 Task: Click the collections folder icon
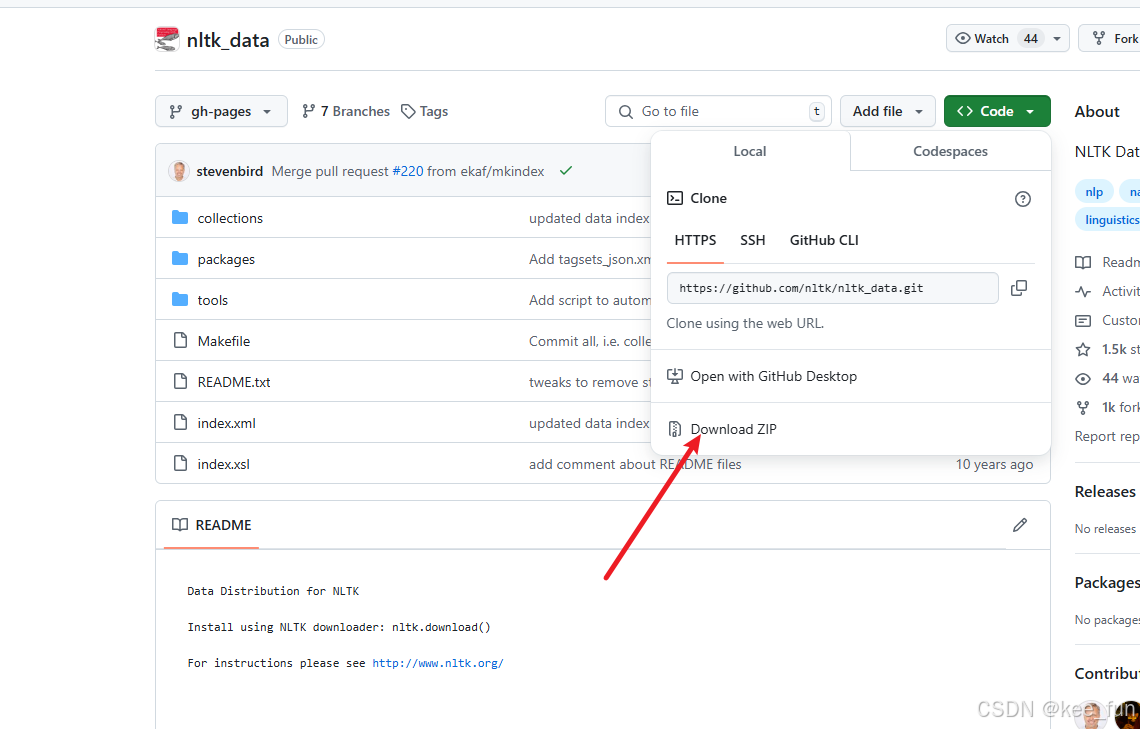[x=180, y=217]
